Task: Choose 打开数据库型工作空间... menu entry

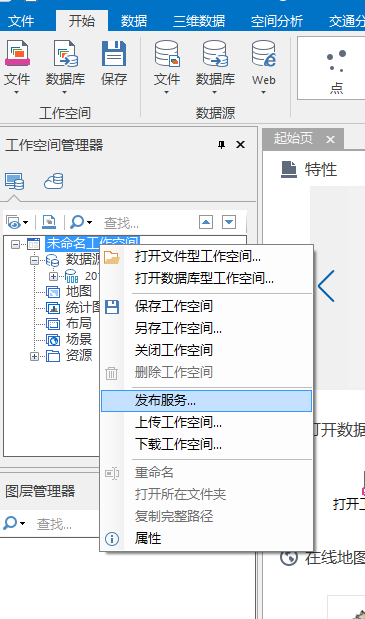Action: point(206,279)
